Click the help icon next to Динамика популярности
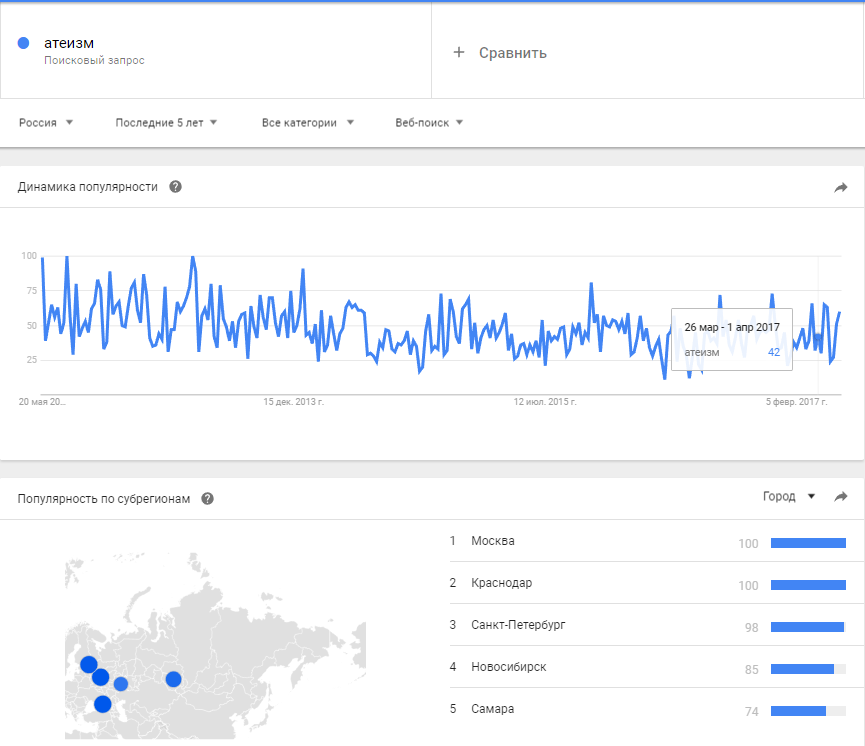Viewport: 865px width, 746px height. pyautogui.click(x=176, y=187)
